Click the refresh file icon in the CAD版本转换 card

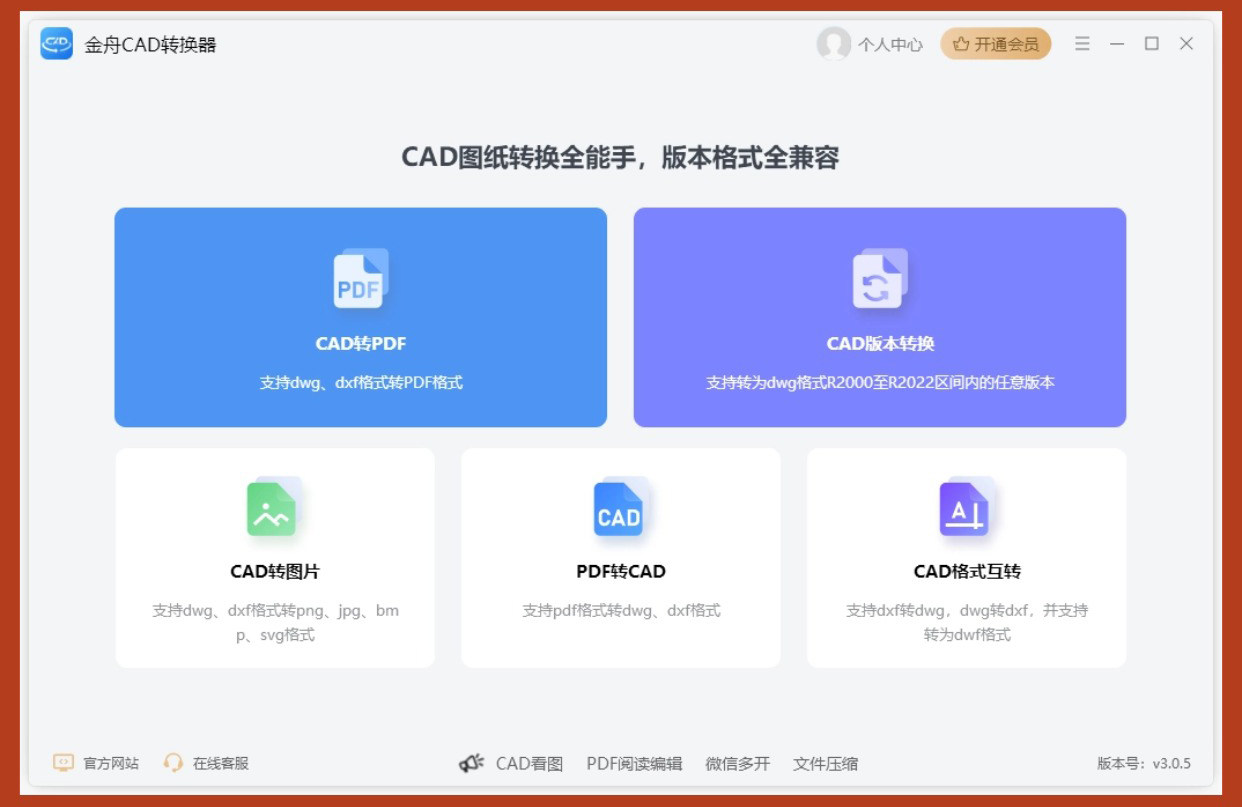(x=879, y=279)
